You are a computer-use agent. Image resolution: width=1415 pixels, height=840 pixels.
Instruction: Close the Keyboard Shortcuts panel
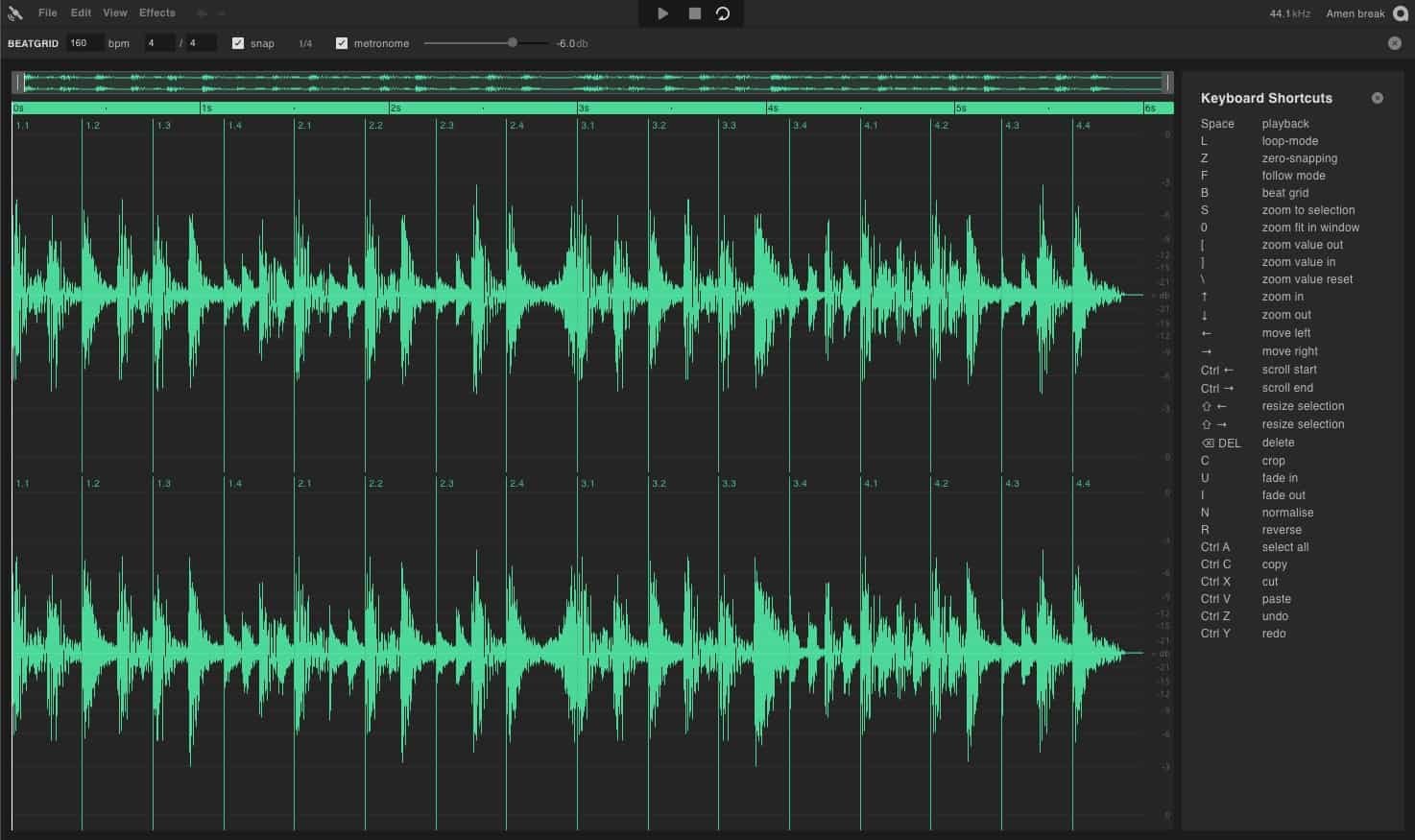1378,97
